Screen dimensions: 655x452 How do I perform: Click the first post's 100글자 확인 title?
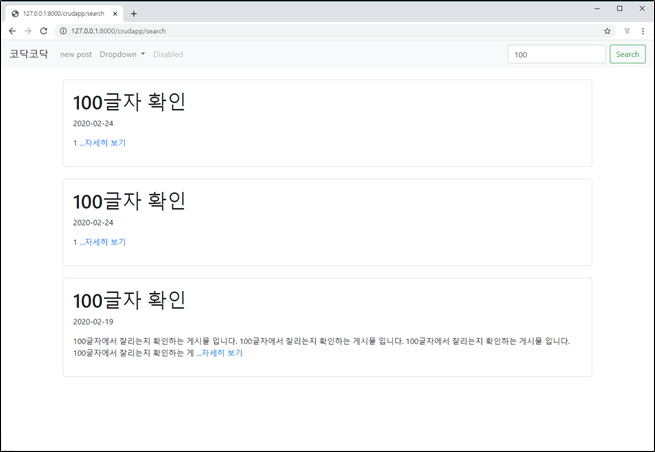point(129,102)
